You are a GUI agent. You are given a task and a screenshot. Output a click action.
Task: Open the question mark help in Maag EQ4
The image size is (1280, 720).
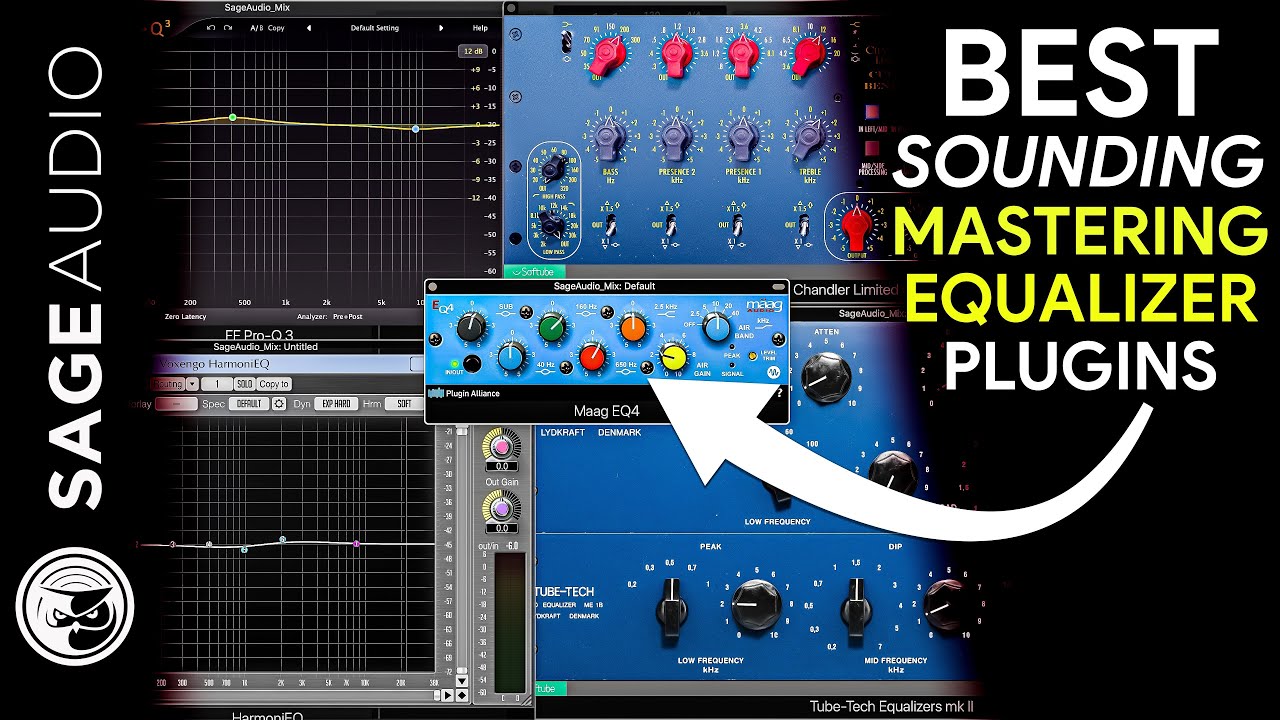point(779,394)
